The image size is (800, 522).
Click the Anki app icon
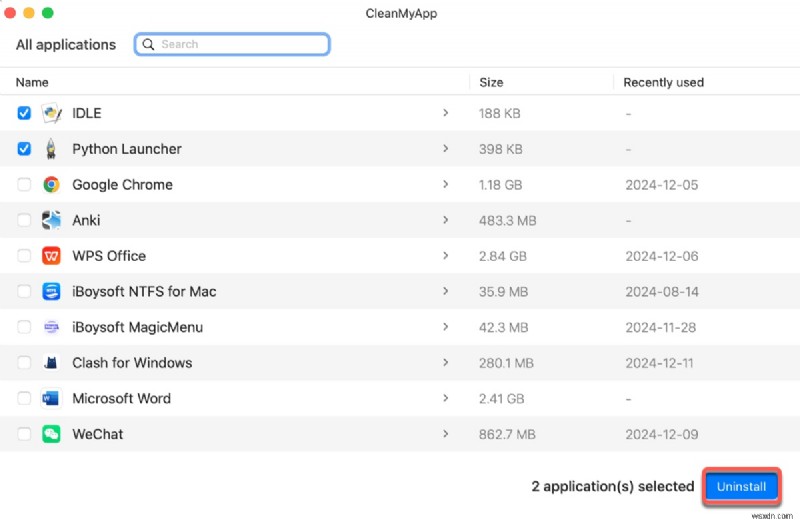tap(51, 220)
